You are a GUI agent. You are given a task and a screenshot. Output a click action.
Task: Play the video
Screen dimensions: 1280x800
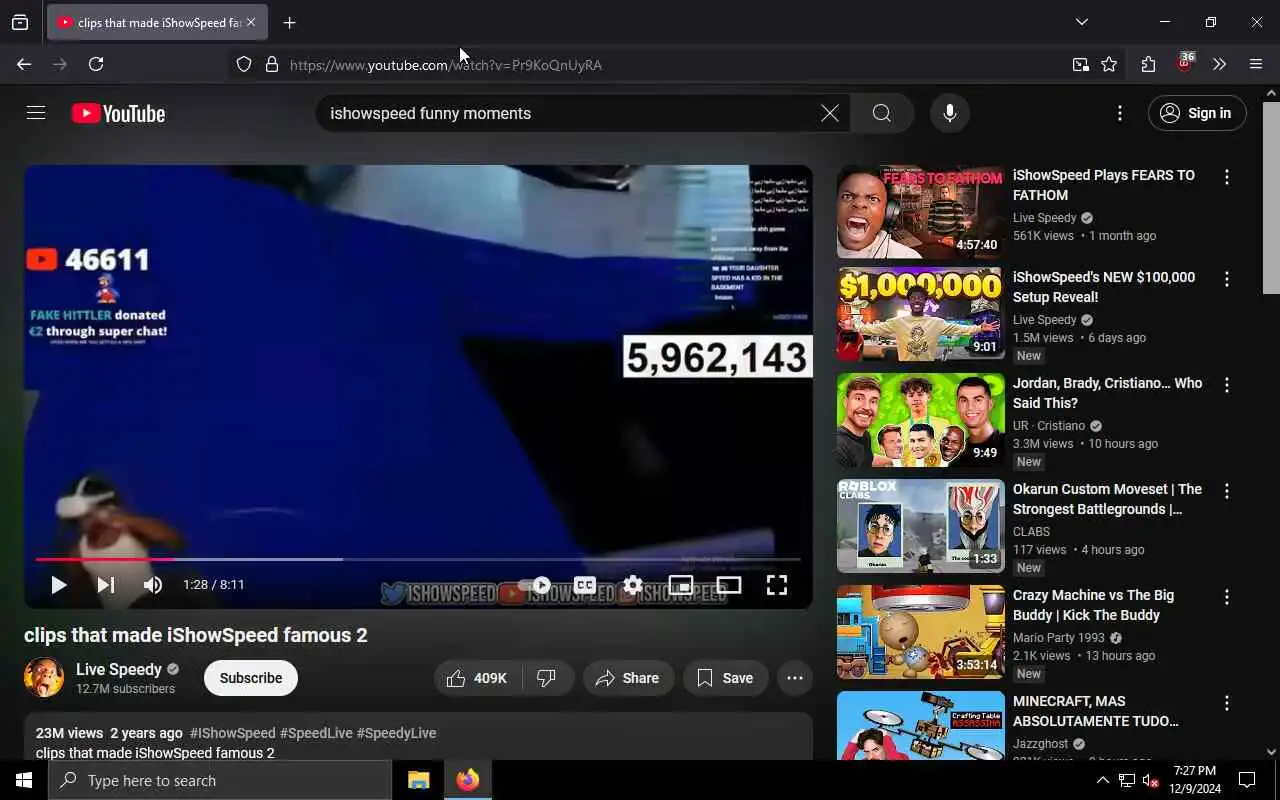pyautogui.click(x=58, y=585)
